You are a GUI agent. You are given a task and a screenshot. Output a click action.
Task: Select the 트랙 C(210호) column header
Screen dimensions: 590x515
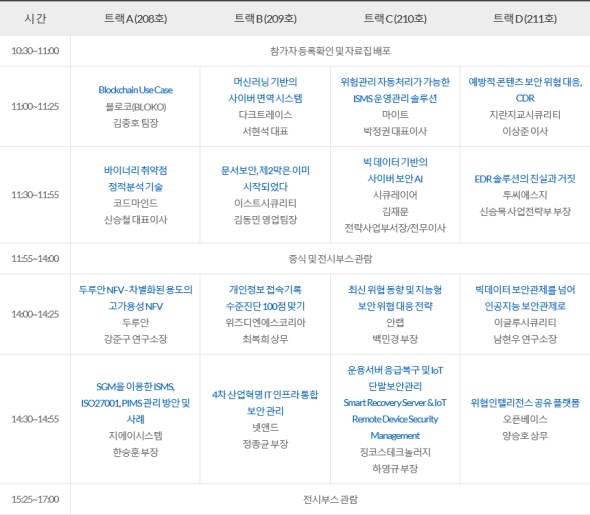395,18
